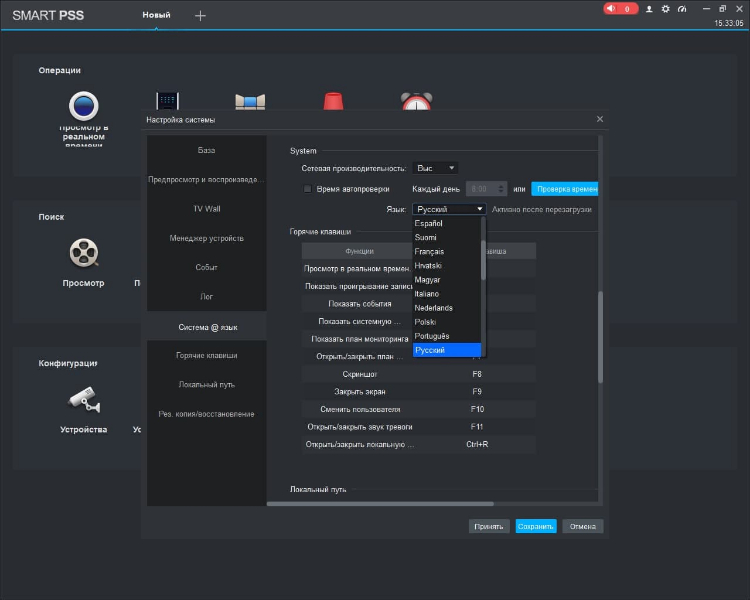Select Español in language list
Screen dimensions: 750x600
click(x=447, y=223)
